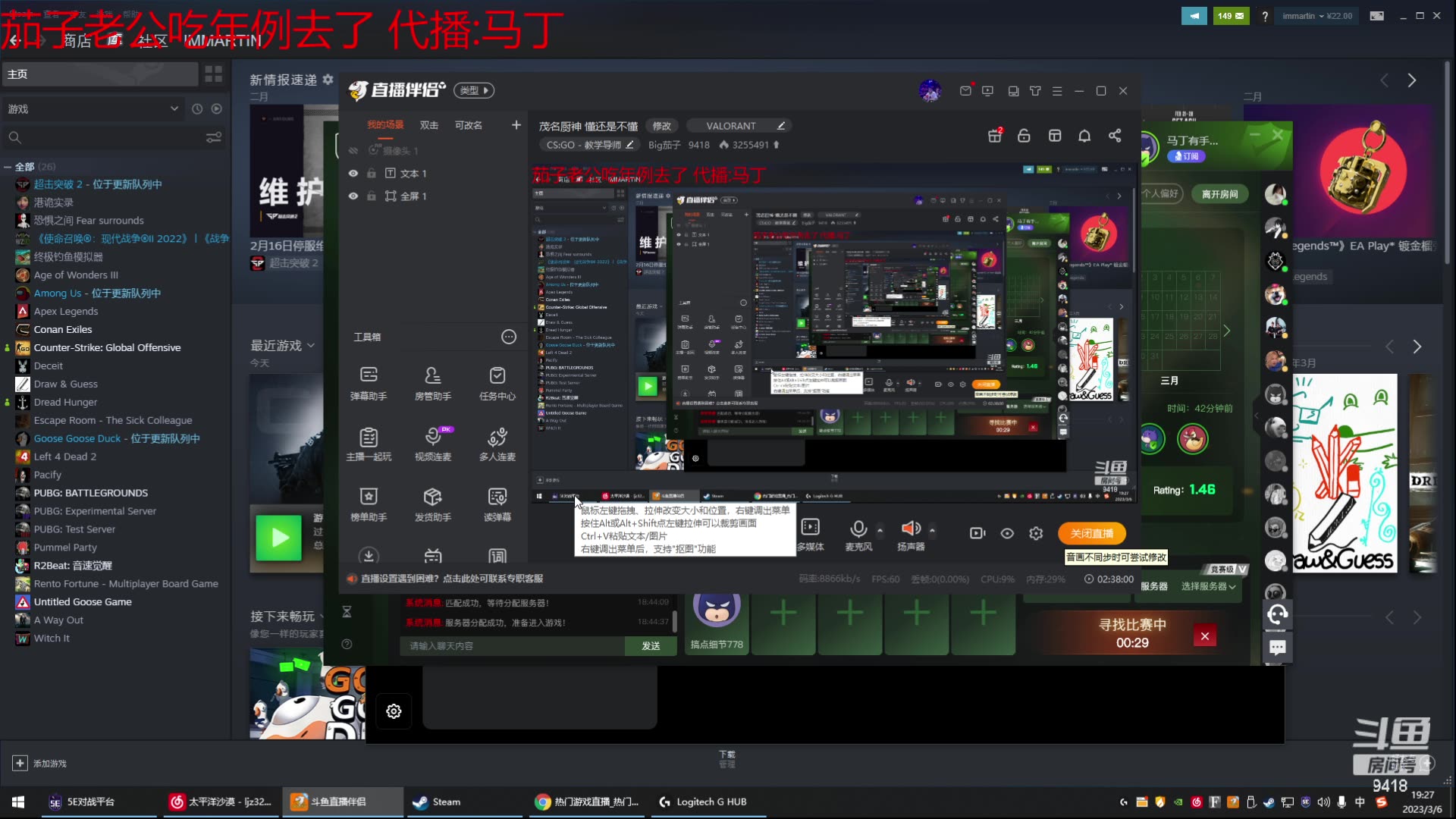Open the Steam 主页 home tab
The height and width of the screenshot is (819, 1456).
(x=99, y=74)
